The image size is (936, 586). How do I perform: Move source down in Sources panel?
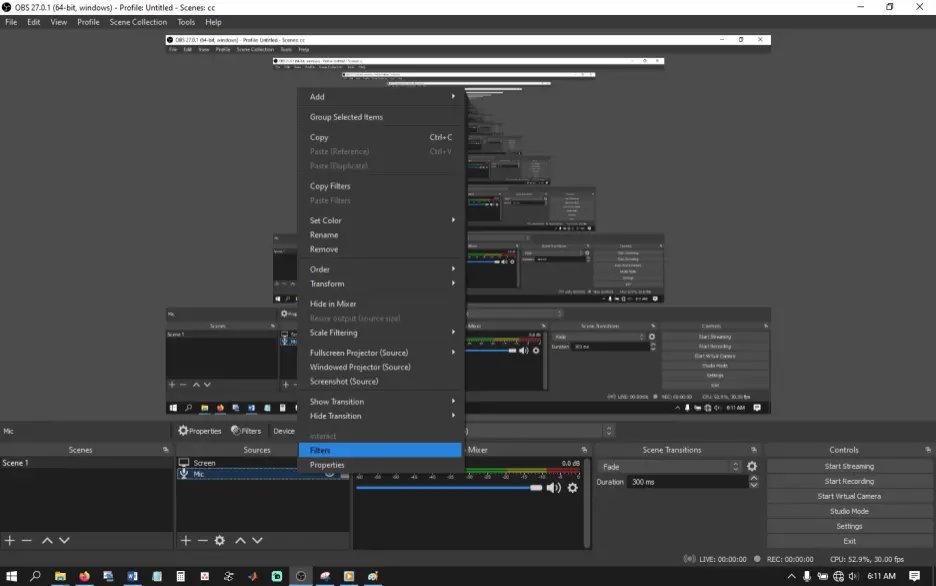(257, 540)
